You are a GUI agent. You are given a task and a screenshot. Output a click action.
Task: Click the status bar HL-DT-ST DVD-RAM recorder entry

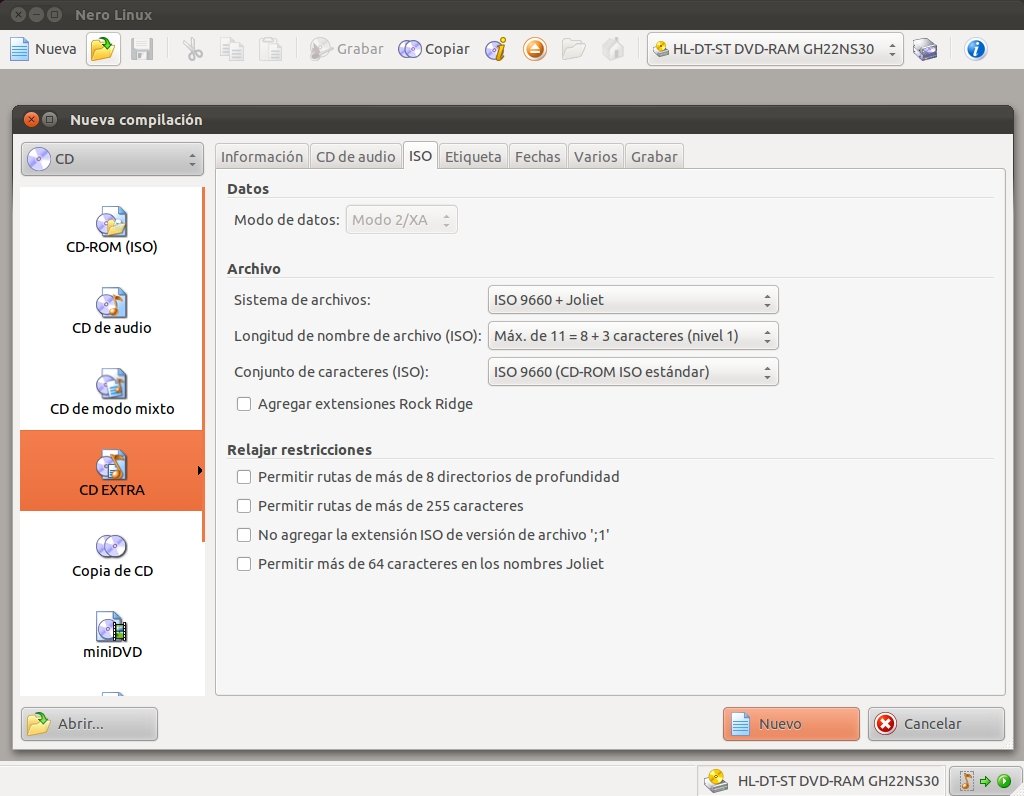(822, 780)
